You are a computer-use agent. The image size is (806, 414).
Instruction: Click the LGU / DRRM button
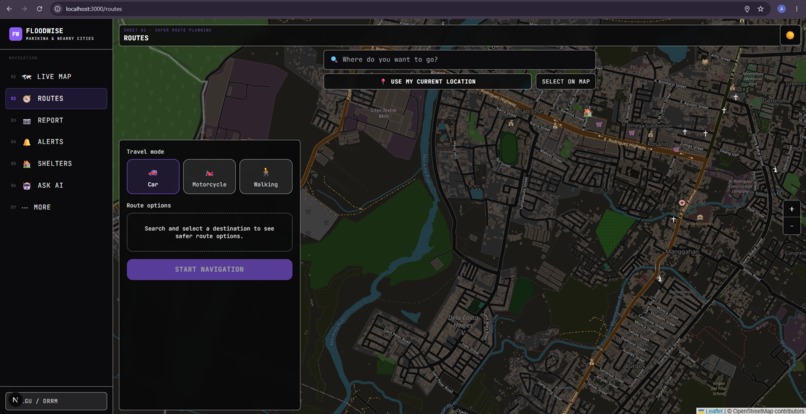pos(56,401)
